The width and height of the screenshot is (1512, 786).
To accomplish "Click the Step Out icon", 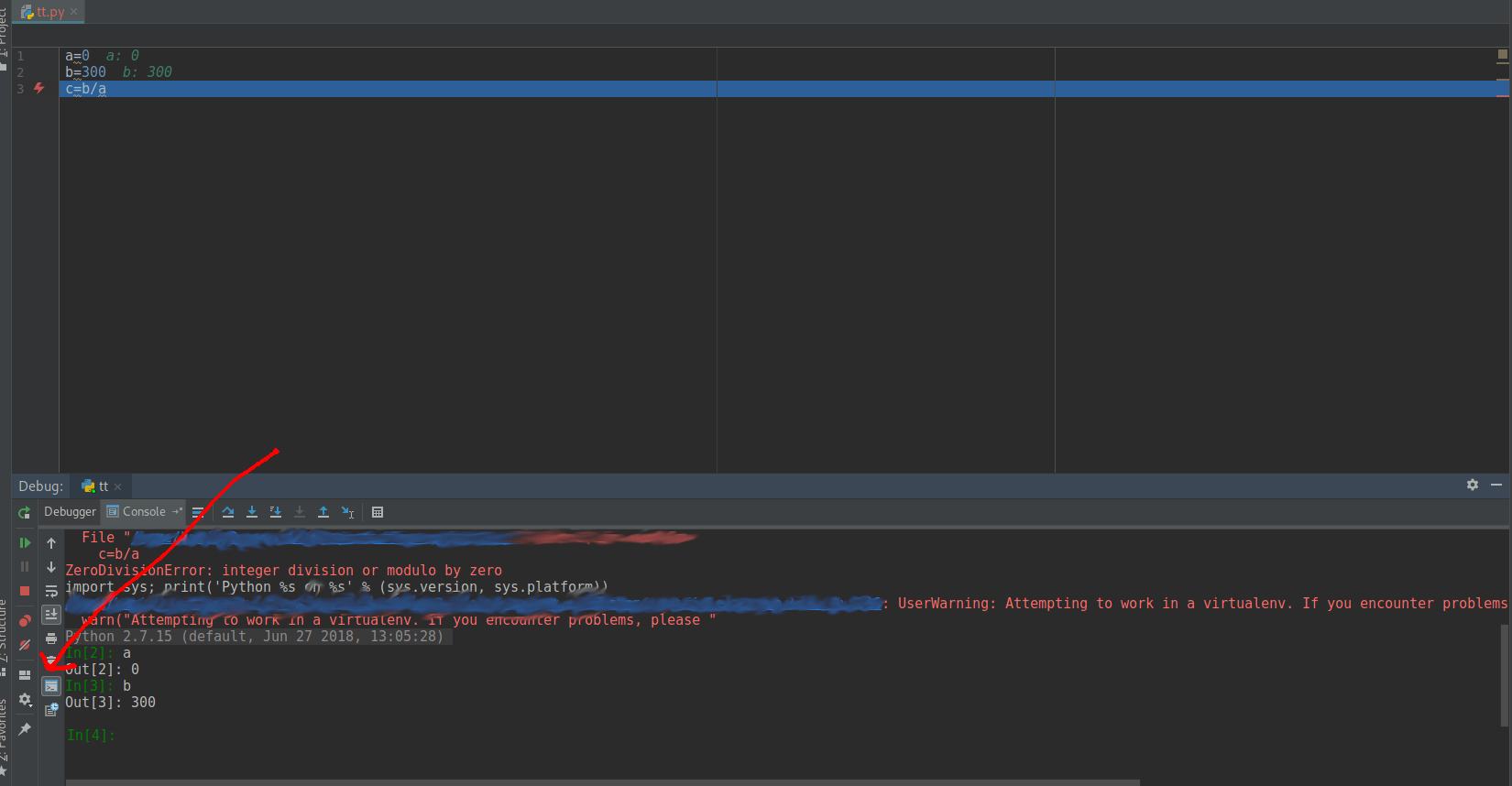I will point(323,512).
